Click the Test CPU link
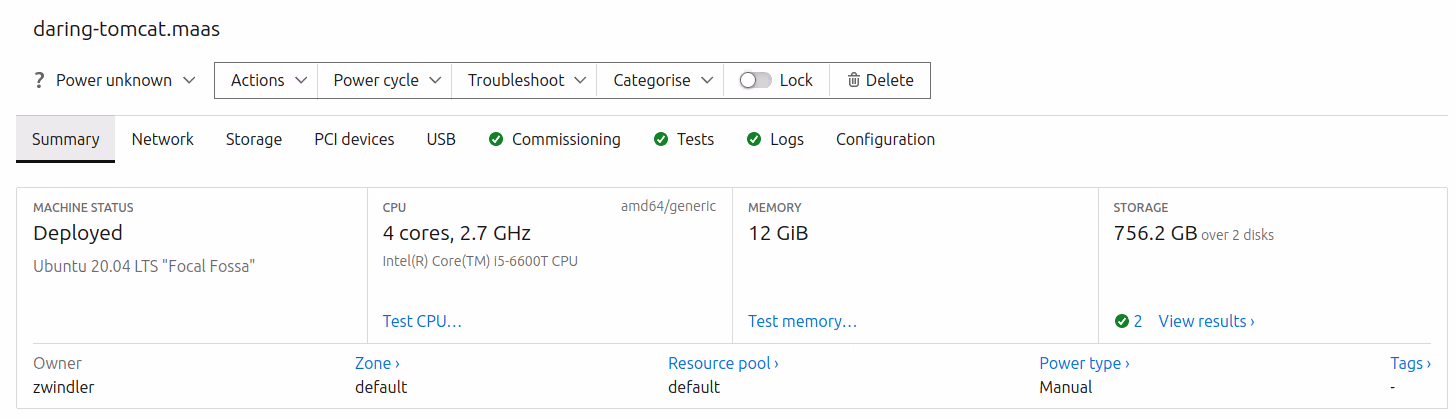 click(422, 321)
